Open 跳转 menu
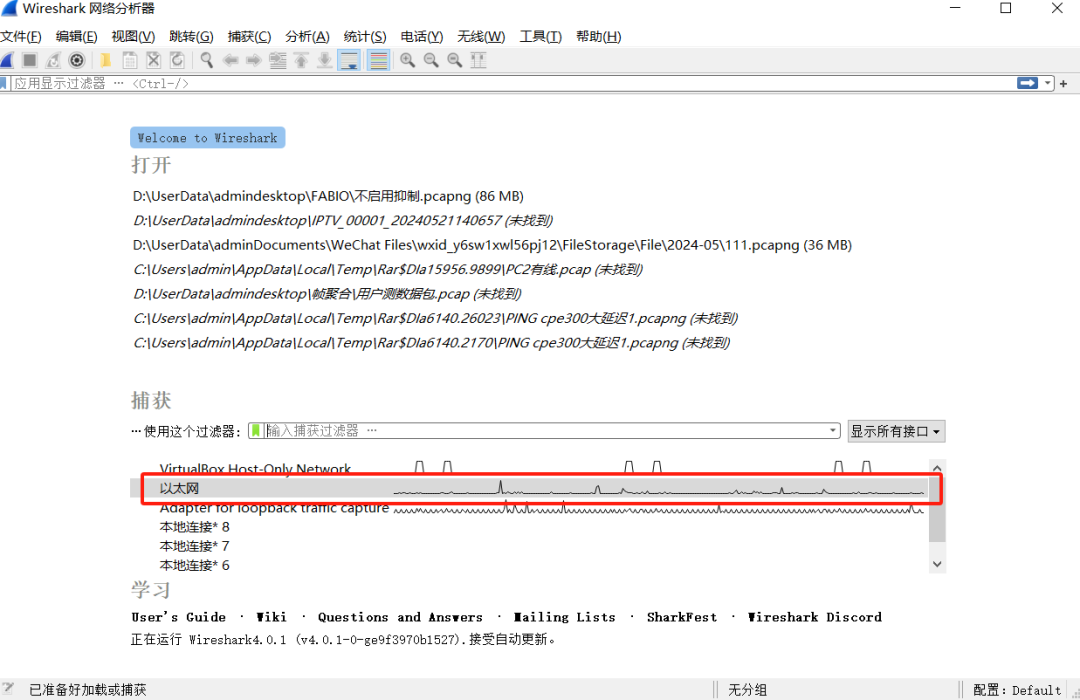 (x=191, y=37)
